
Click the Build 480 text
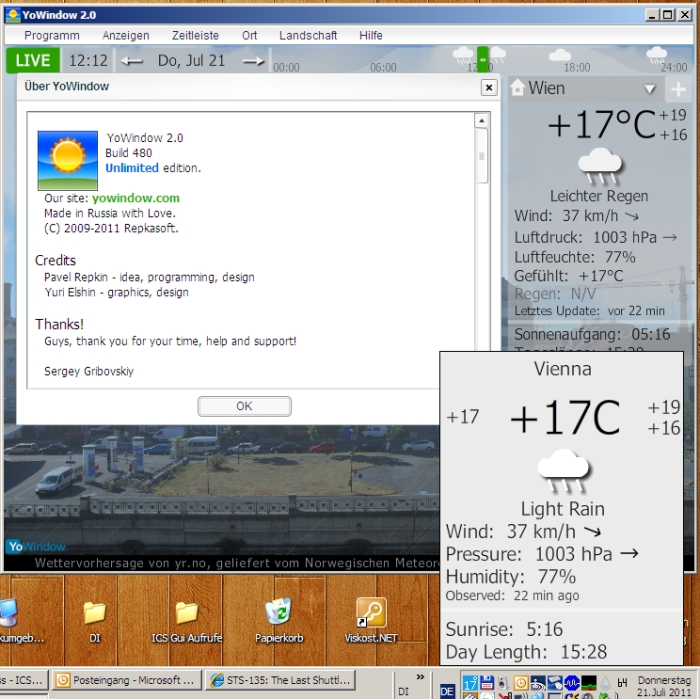click(x=129, y=153)
